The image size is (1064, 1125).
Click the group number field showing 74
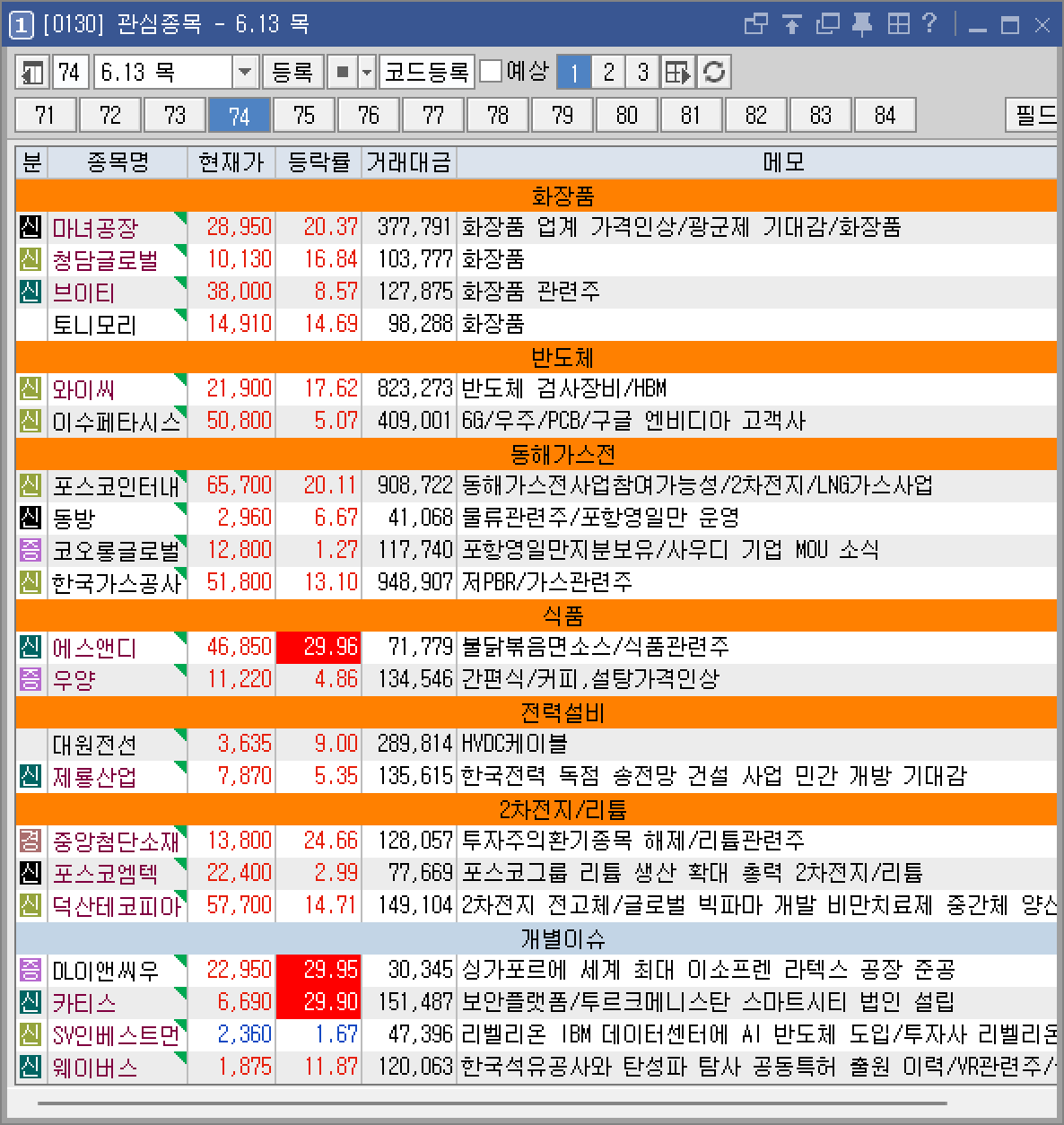click(x=70, y=72)
